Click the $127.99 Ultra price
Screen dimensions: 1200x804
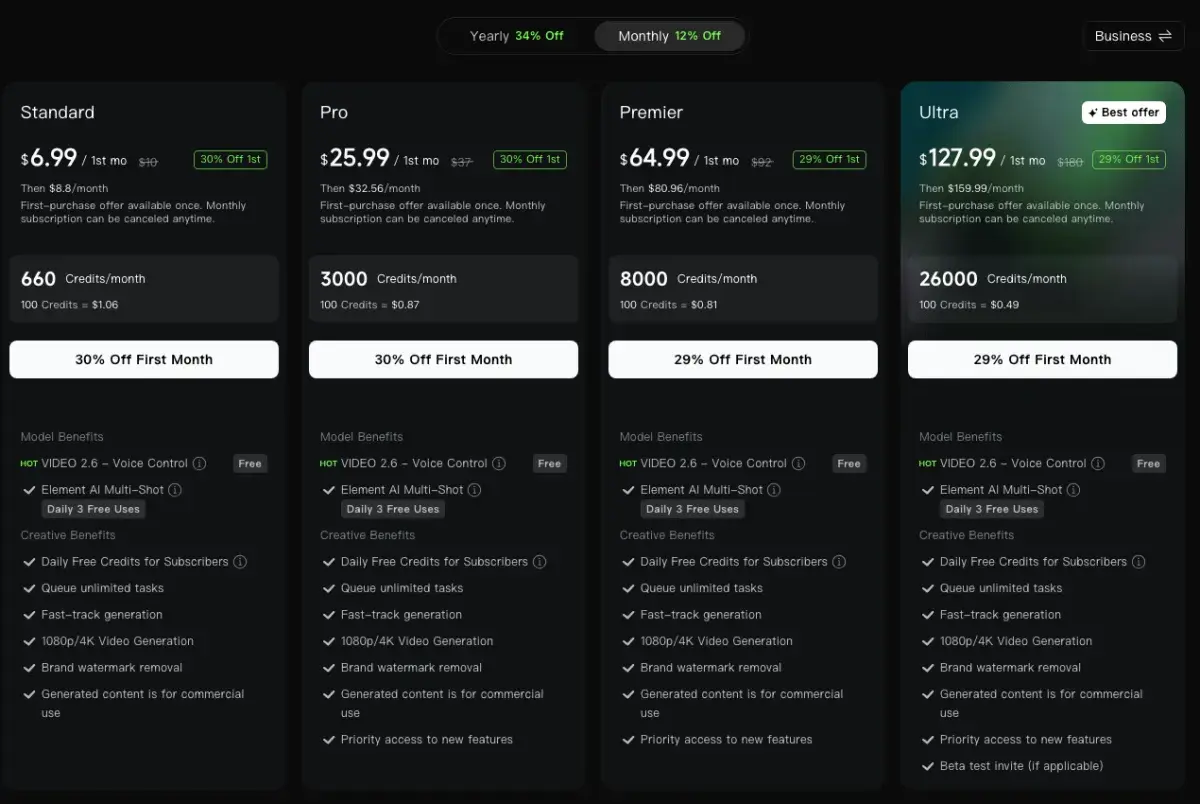[x=958, y=158]
